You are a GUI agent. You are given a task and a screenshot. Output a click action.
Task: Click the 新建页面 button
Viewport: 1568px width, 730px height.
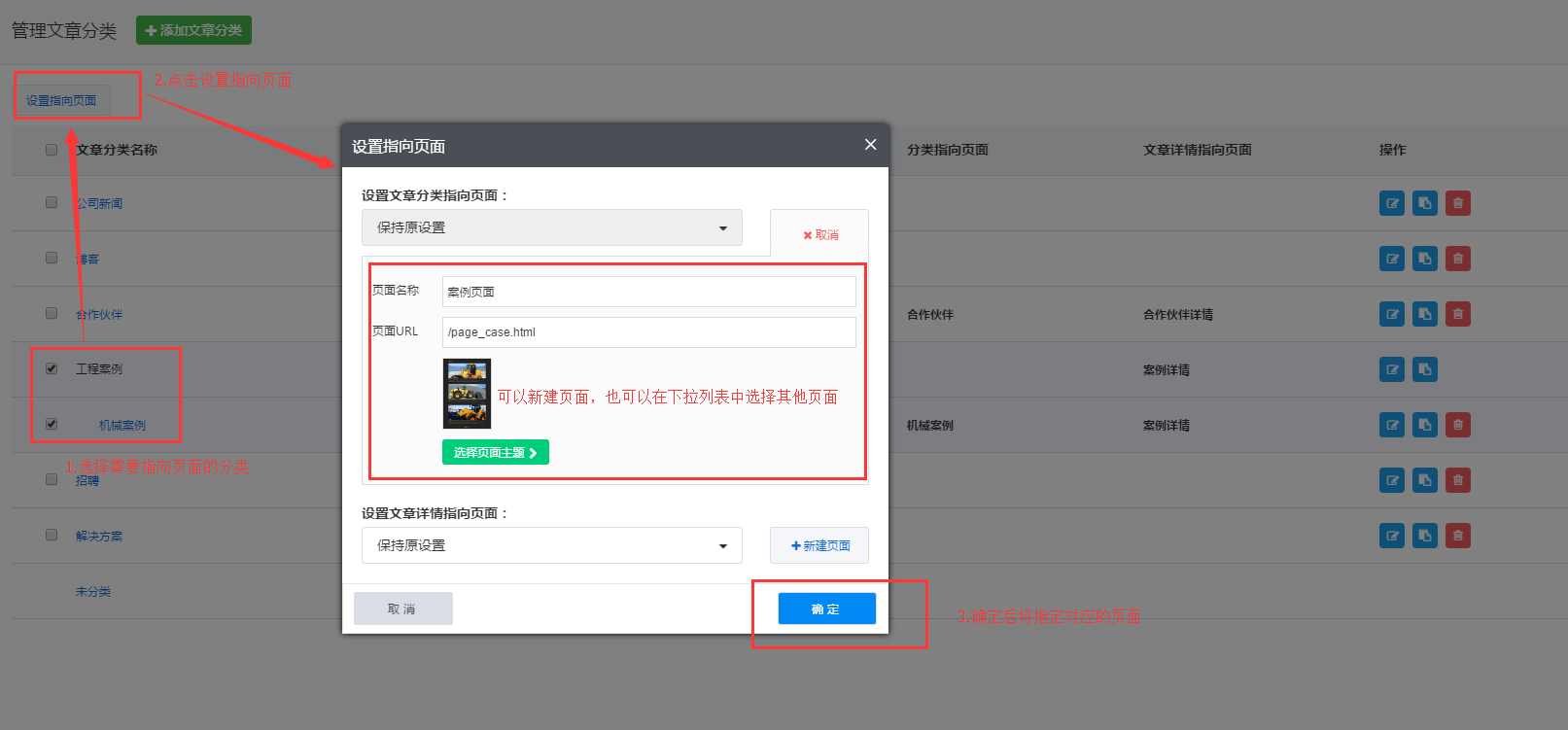(819, 545)
